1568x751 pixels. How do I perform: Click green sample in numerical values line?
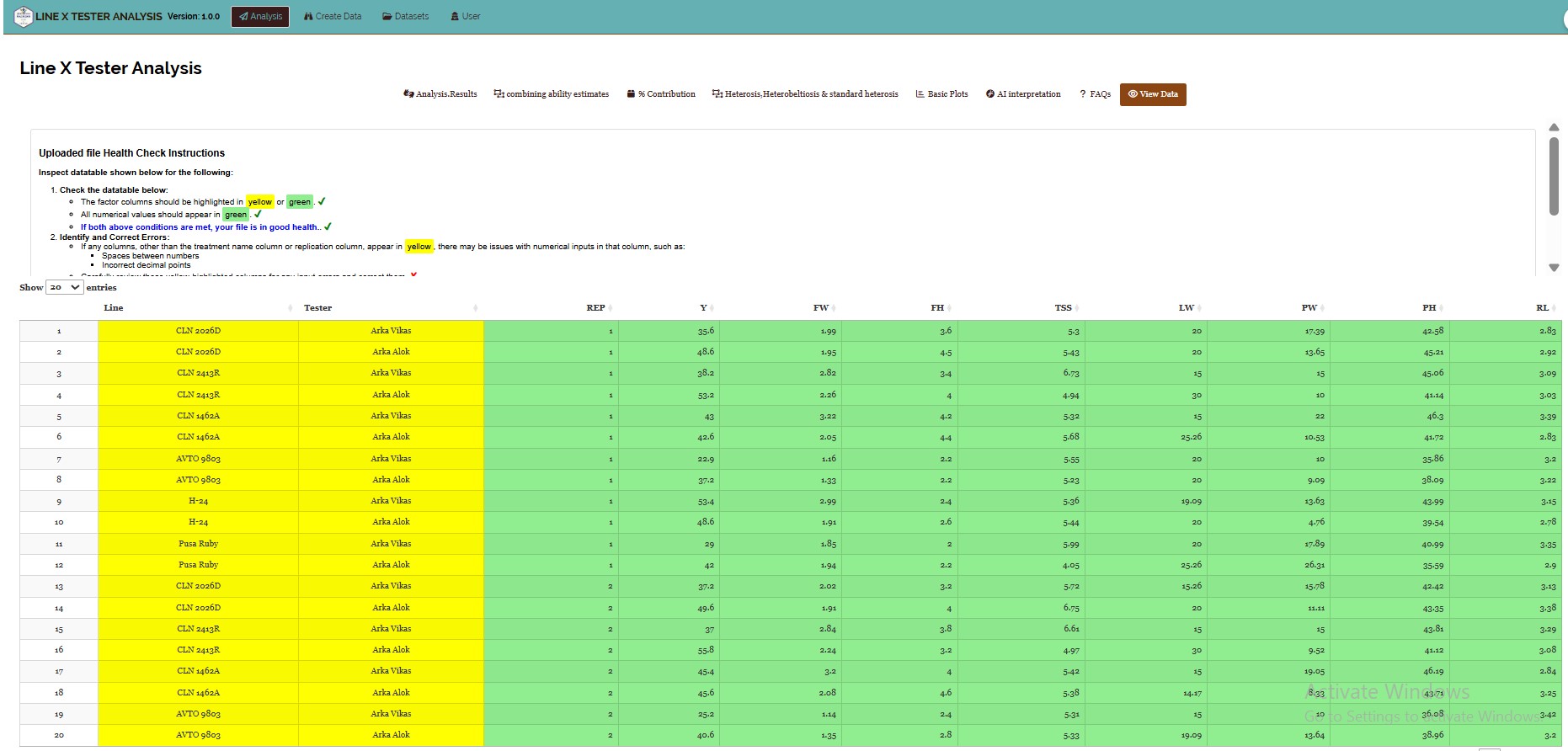236,215
